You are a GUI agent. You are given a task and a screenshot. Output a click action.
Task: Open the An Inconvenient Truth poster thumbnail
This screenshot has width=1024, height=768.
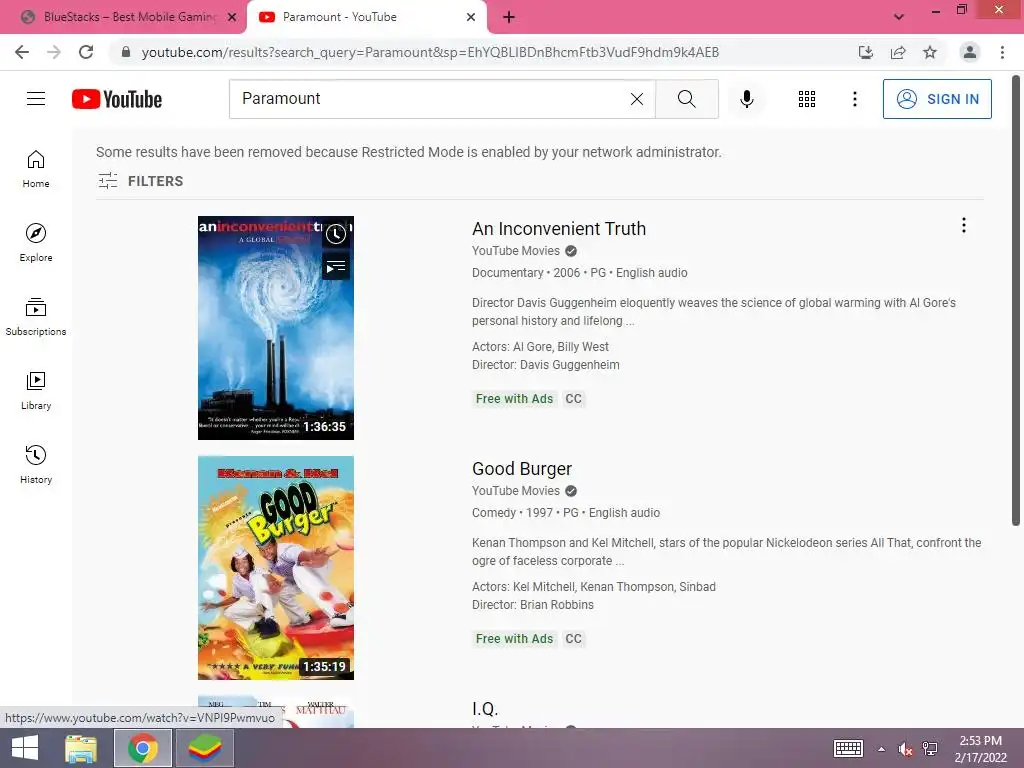(x=276, y=328)
